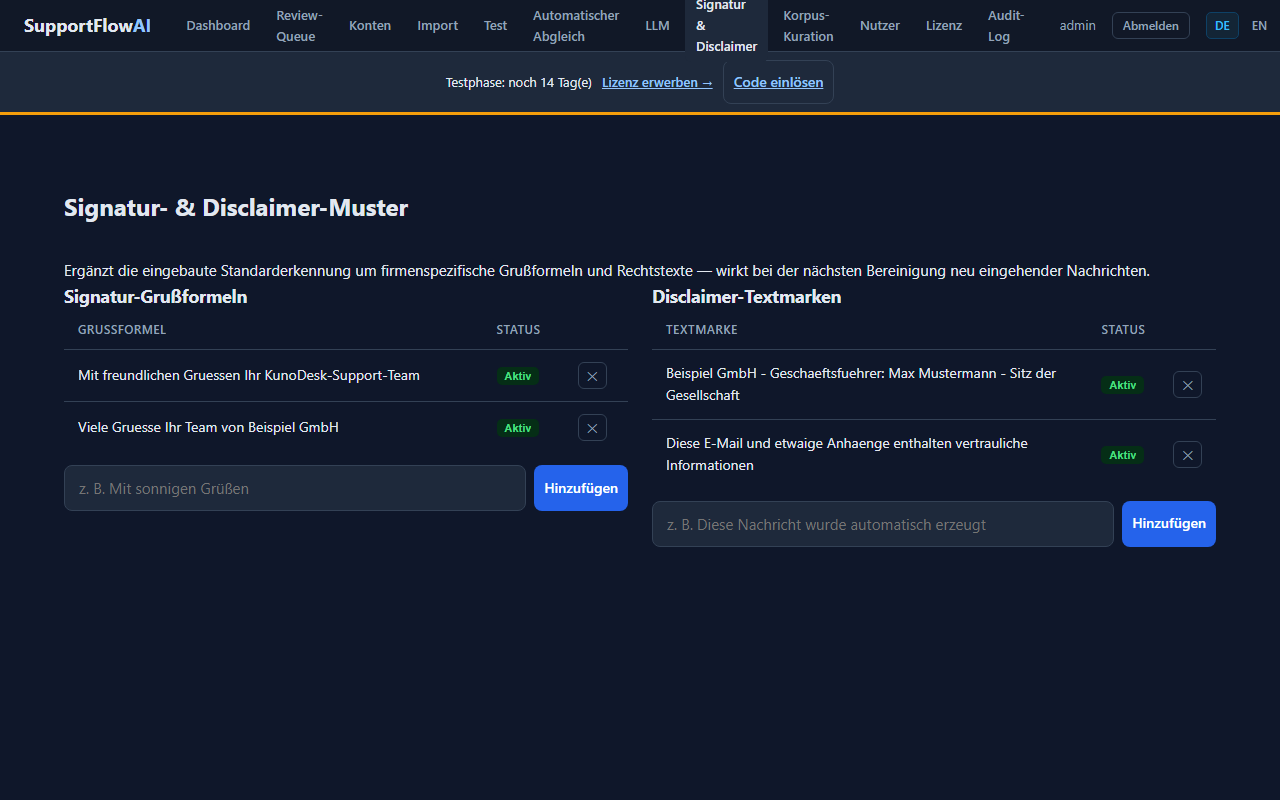Go to the LLM settings
This screenshot has height=800, width=1280.
click(x=657, y=26)
